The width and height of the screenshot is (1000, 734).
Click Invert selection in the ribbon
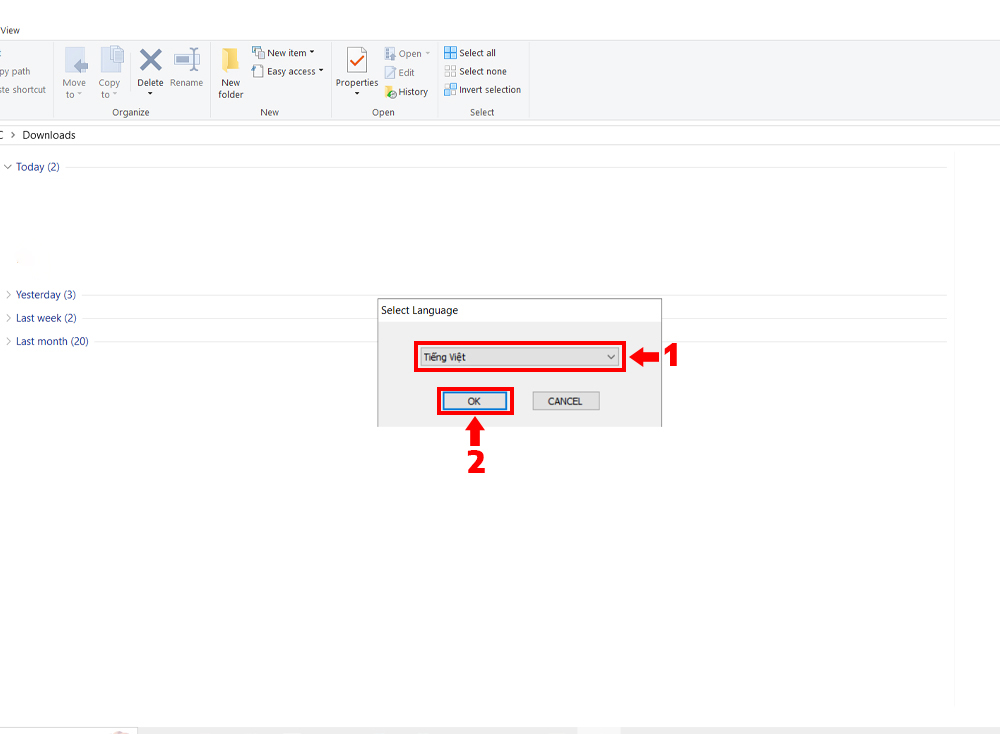tap(483, 89)
